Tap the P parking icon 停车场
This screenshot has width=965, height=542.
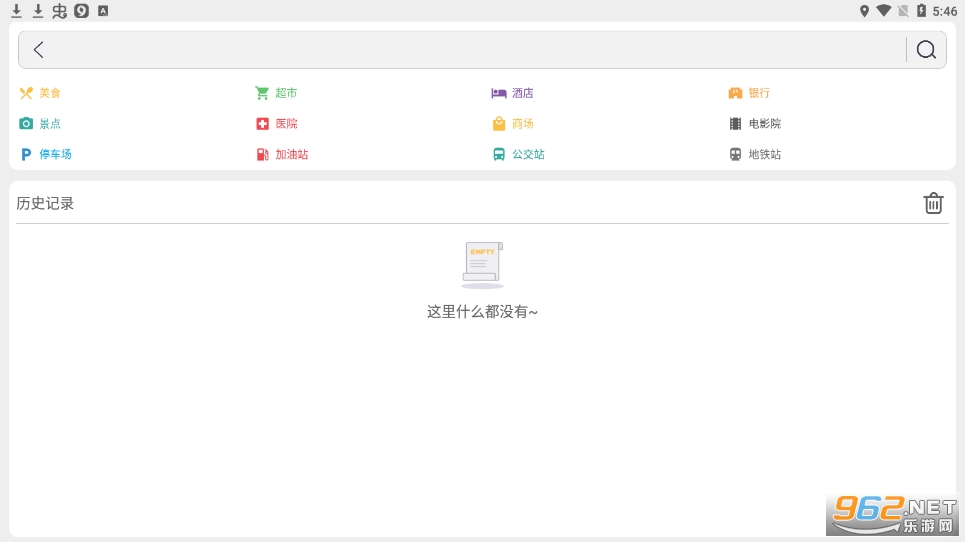pos(26,155)
